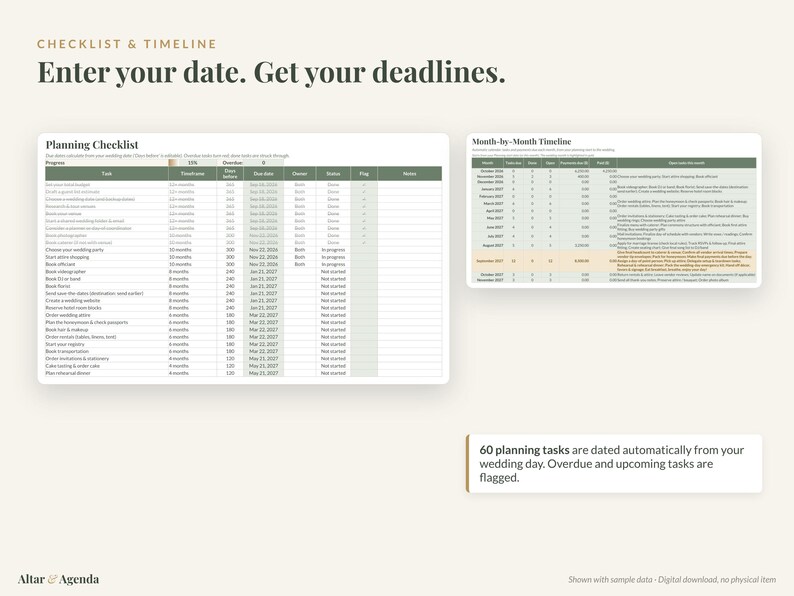Select the Order wedding attire task cell

107,315
